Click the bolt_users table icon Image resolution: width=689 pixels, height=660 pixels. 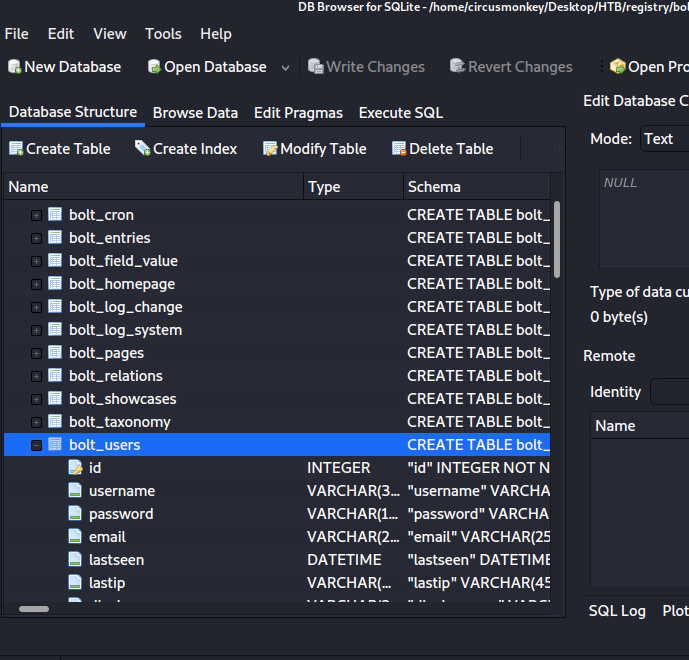(55, 444)
